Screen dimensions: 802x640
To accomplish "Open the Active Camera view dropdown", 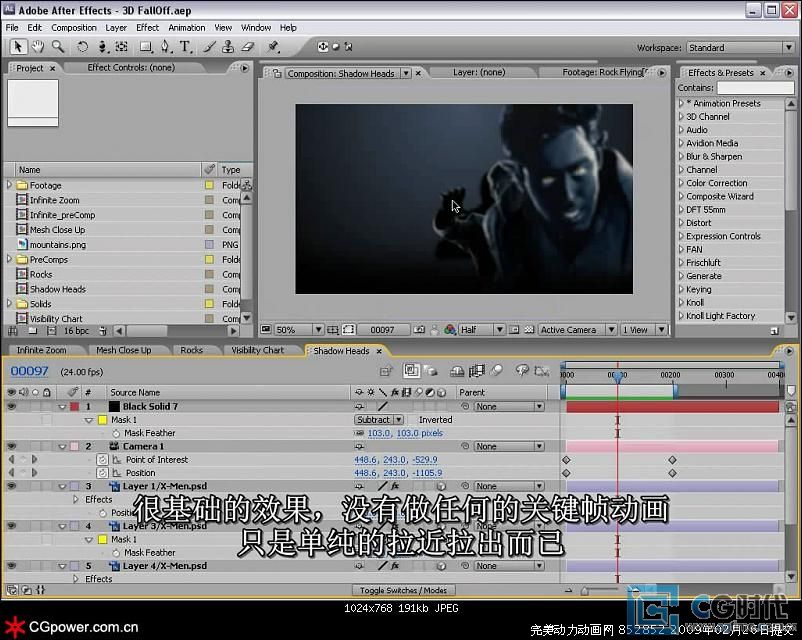I will [577, 330].
